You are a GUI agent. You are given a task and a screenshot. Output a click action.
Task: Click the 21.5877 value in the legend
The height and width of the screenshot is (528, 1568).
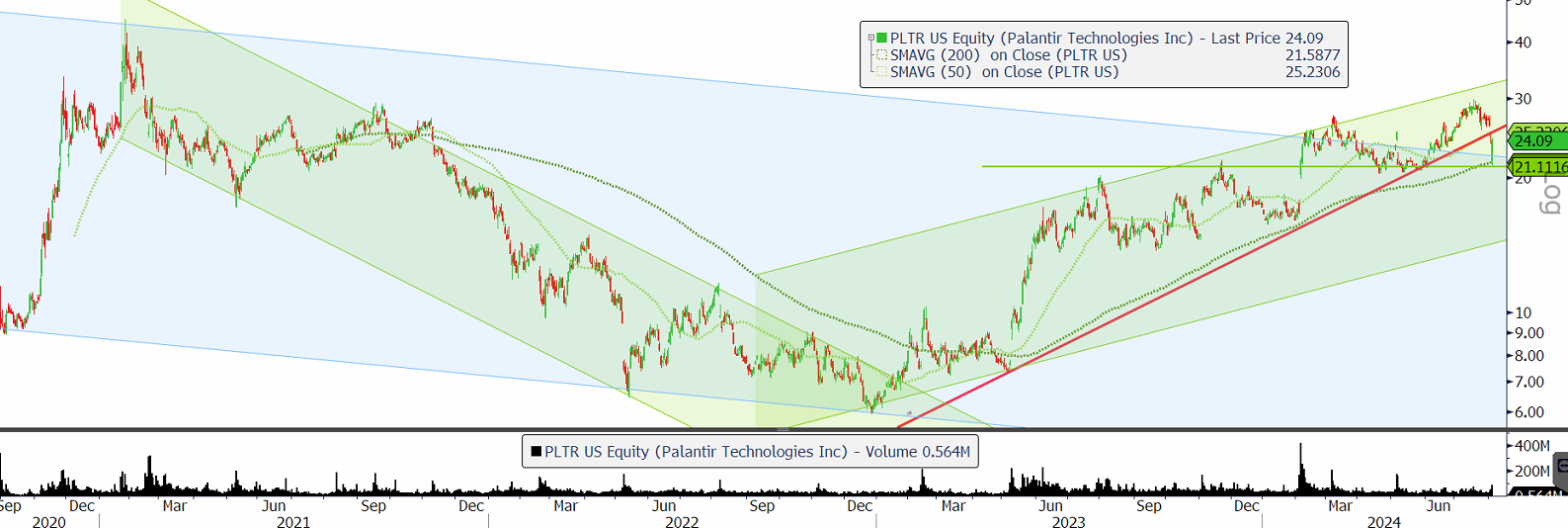click(x=1313, y=55)
